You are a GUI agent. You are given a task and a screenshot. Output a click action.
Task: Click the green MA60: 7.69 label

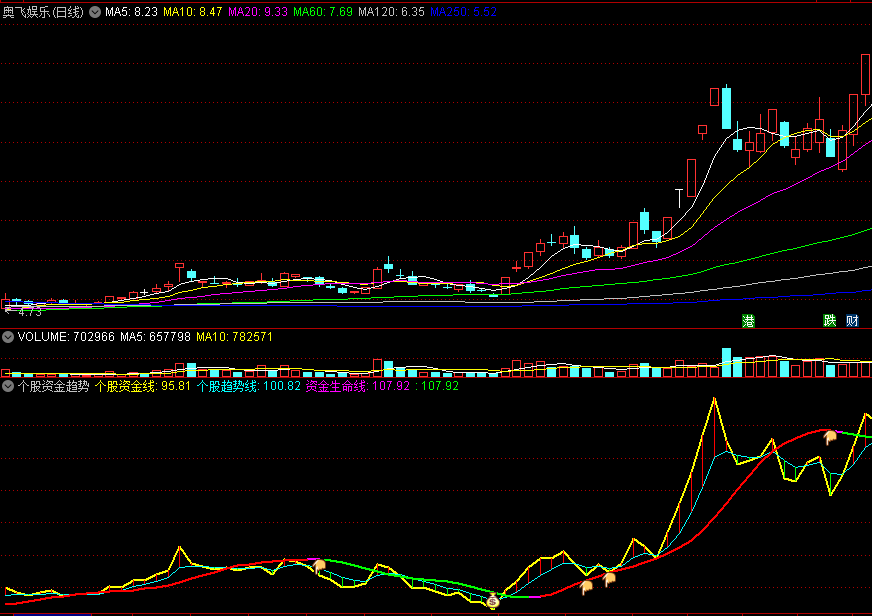(323, 12)
